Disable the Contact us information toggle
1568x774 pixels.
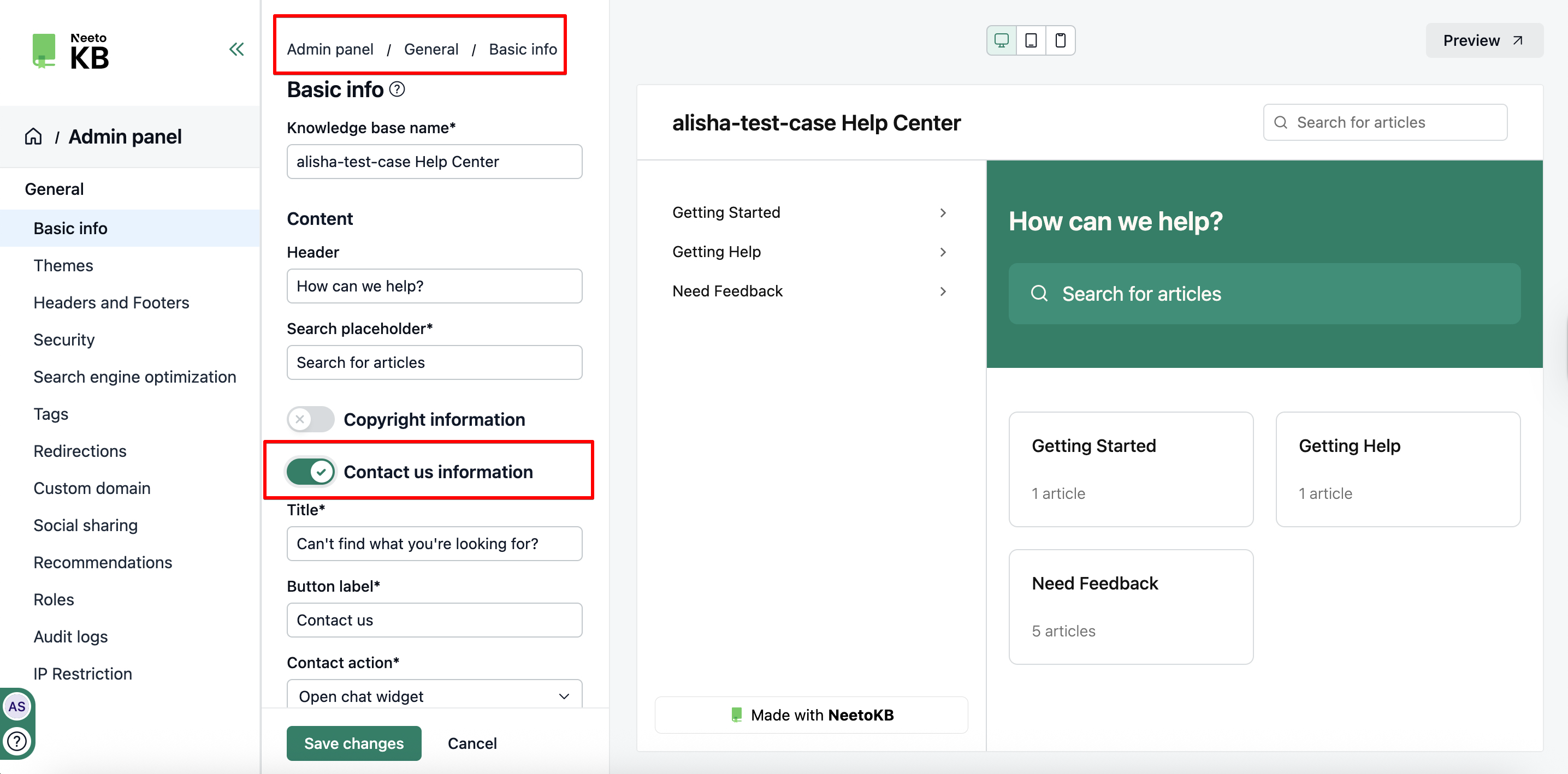pyautogui.click(x=310, y=472)
